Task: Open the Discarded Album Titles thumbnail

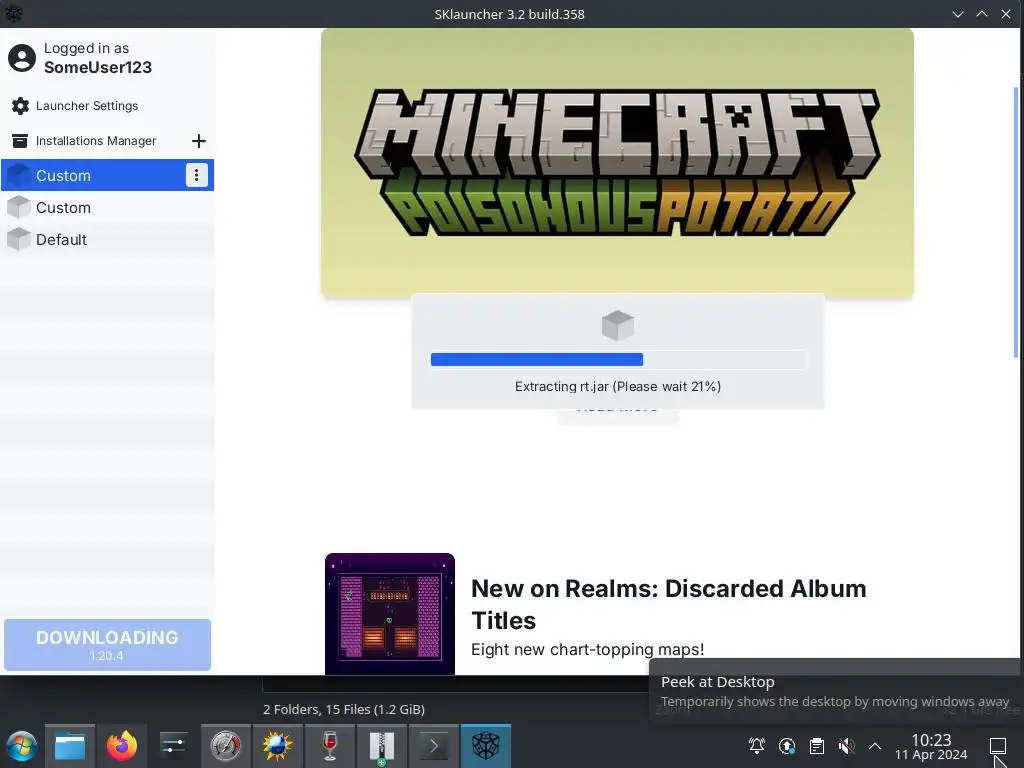Action: pos(390,614)
